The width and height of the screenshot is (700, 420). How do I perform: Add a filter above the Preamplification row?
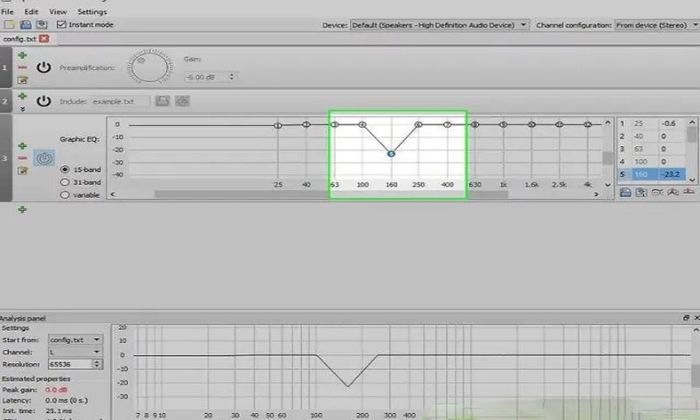(22, 55)
